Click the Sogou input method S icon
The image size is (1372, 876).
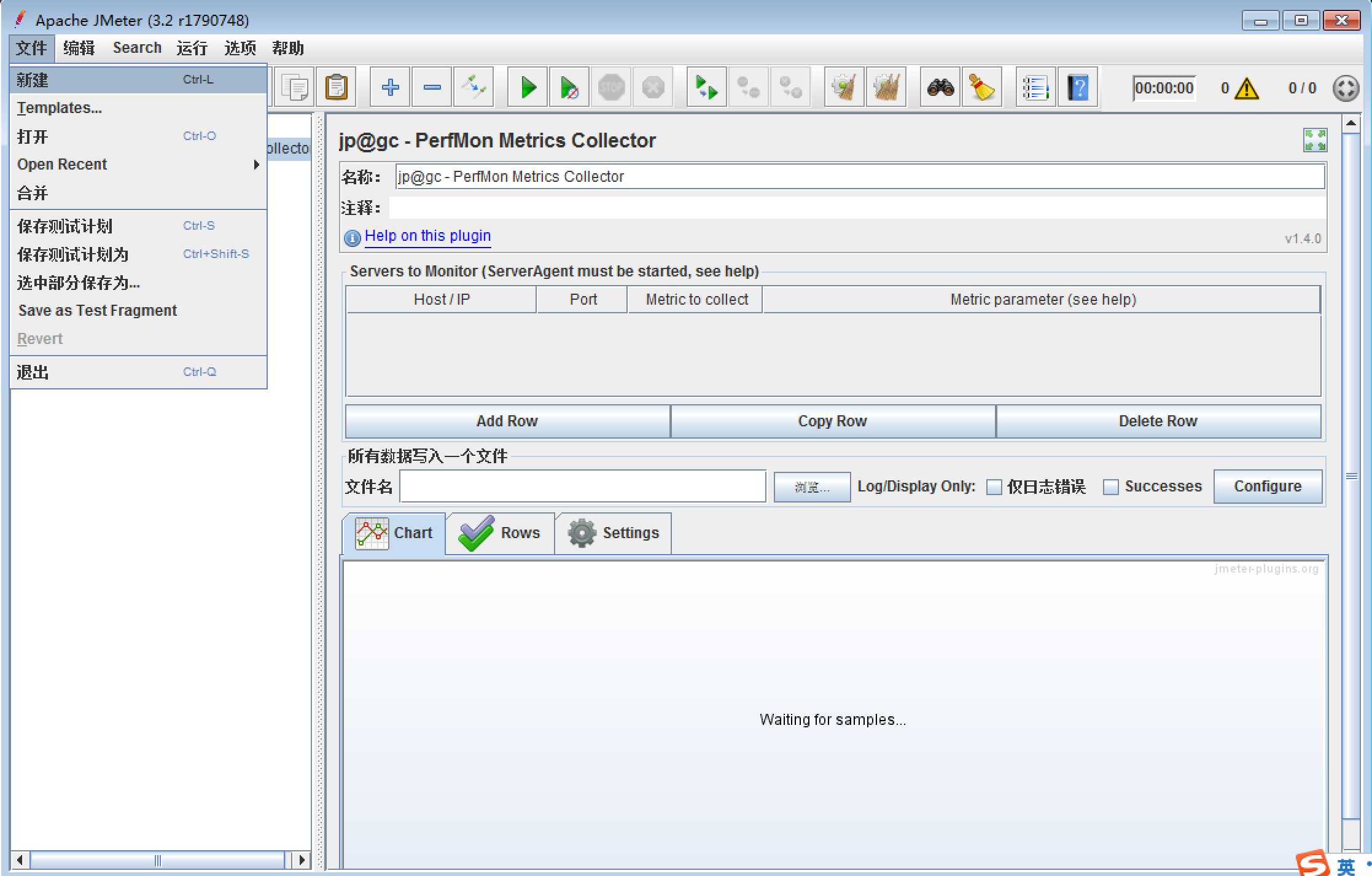[1314, 863]
